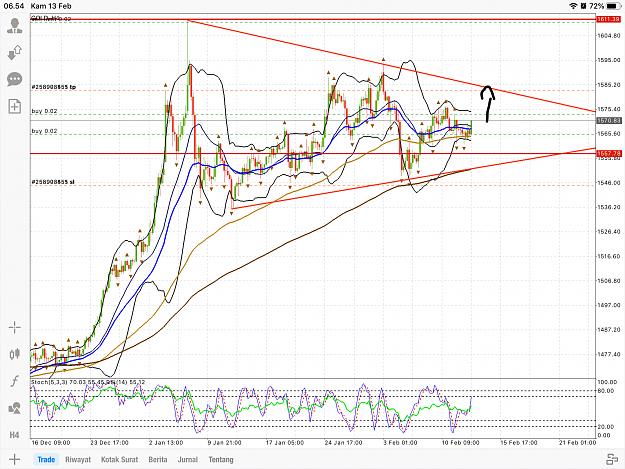Activate the crosshair cursor tool
This screenshot has width=625, height=469.
click(14, 328)
